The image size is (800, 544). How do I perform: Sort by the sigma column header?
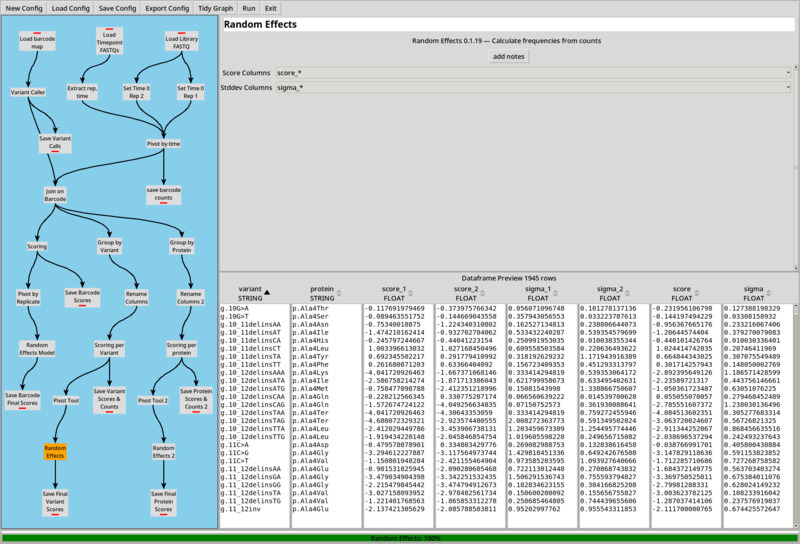[x=758, y=293]
